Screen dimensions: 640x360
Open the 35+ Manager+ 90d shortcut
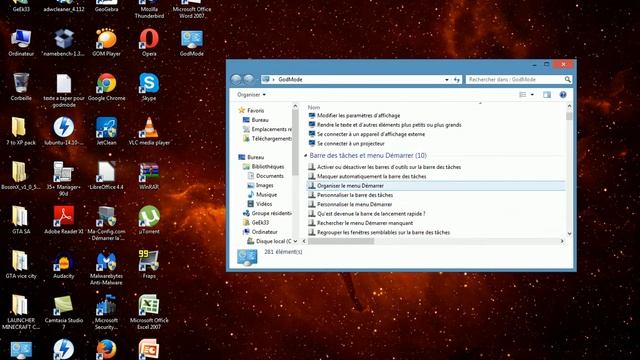click(x=64, y=179)
